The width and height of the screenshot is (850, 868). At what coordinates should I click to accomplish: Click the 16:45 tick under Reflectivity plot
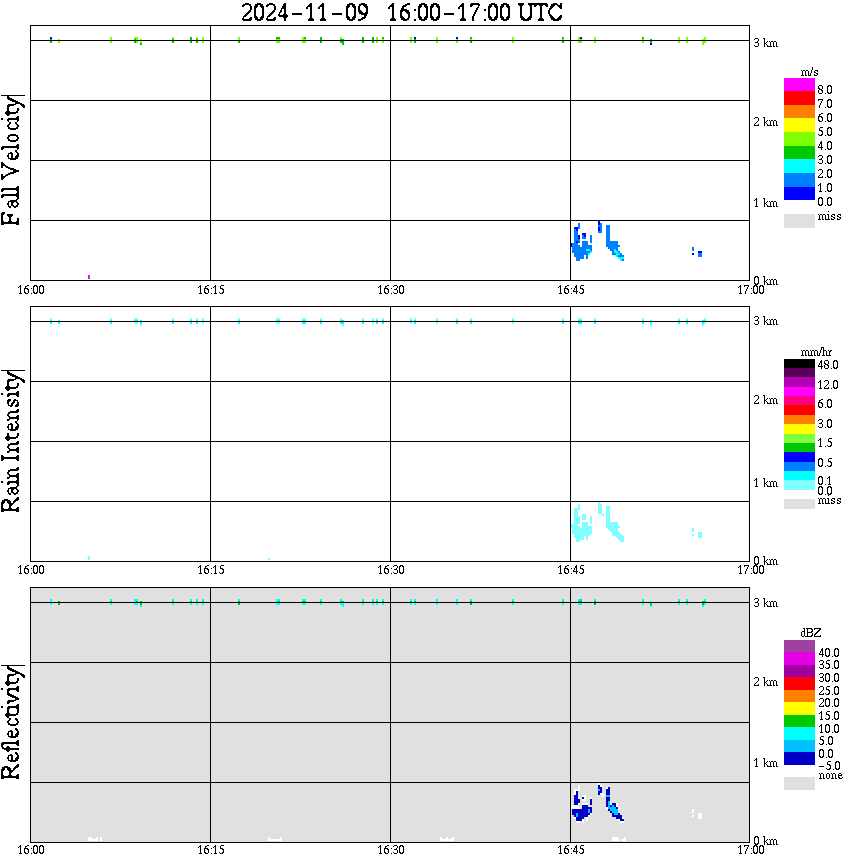tap(570, 850)
